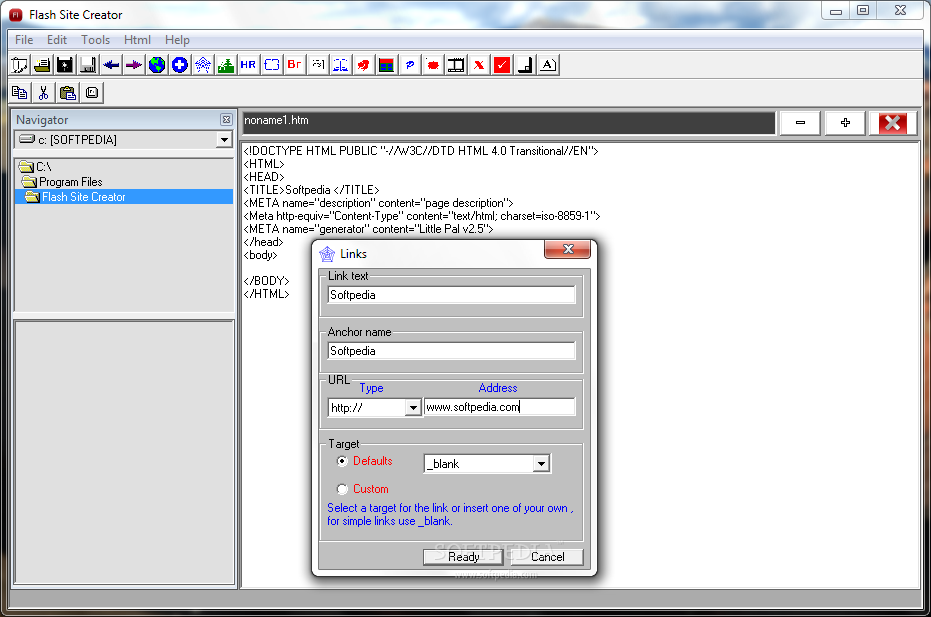This screenshot has height=617, width=931.
Task: Click the Link text input field
Action: pos(451,295)
